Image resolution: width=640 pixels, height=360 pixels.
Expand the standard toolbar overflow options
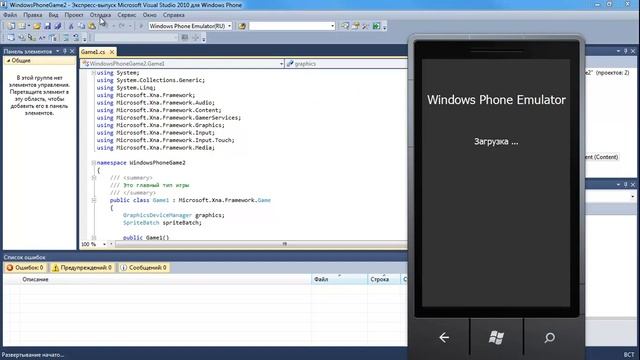tap(385, 27)
